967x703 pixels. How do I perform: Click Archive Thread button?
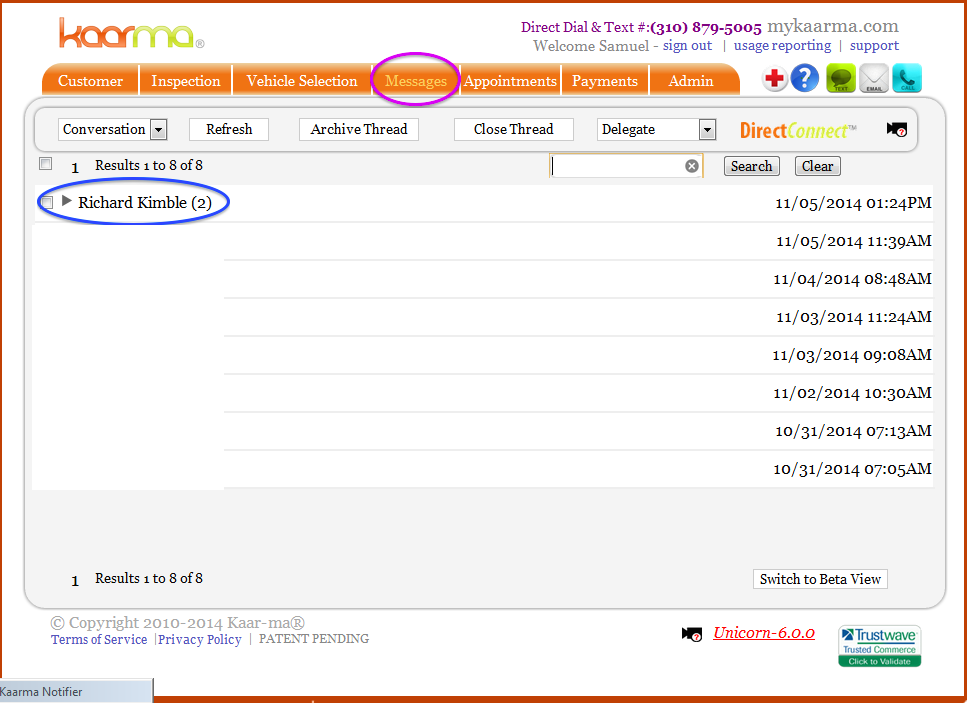click(x=359, y=130)
